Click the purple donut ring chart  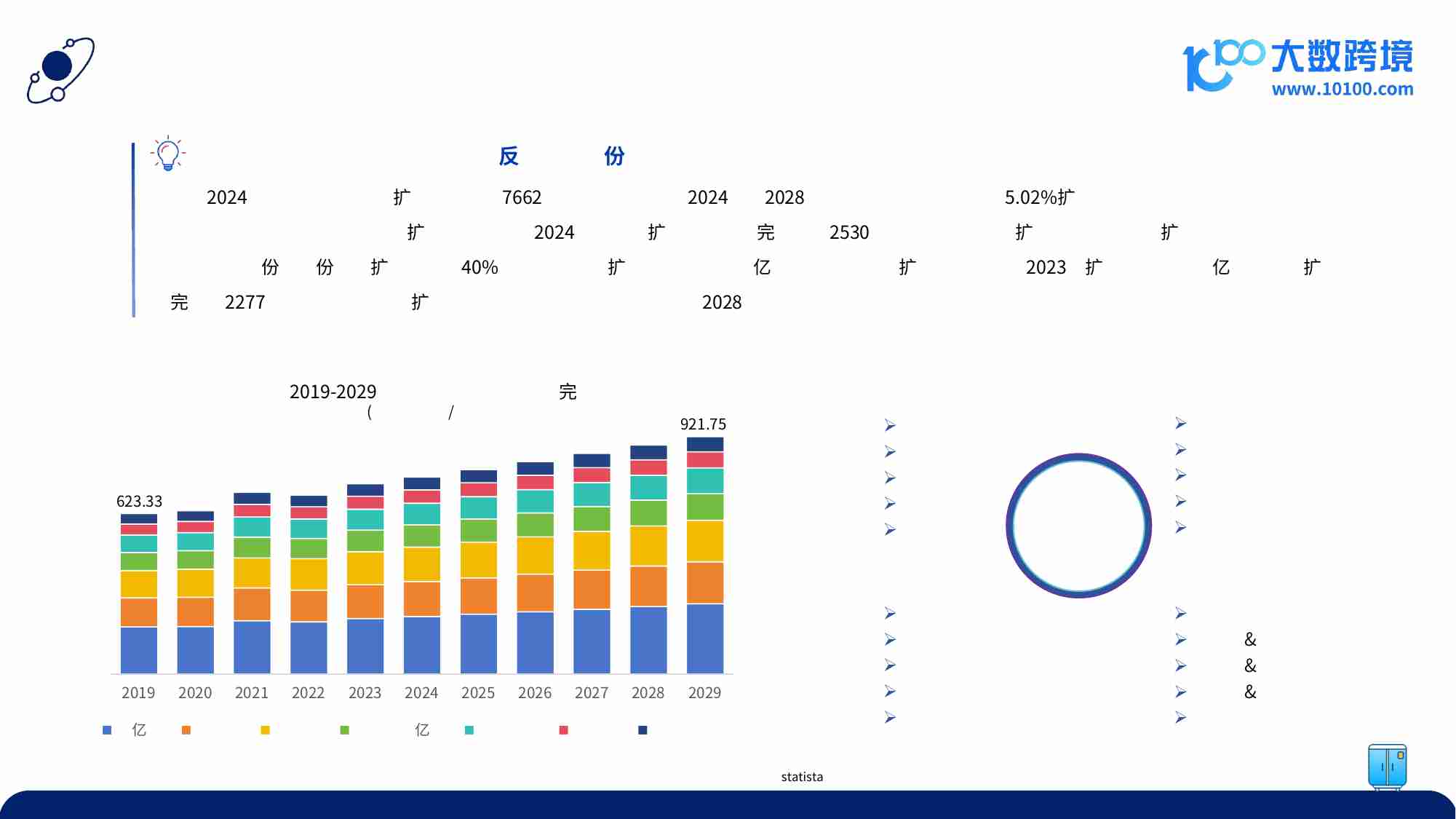click(x=1078, y=526)
